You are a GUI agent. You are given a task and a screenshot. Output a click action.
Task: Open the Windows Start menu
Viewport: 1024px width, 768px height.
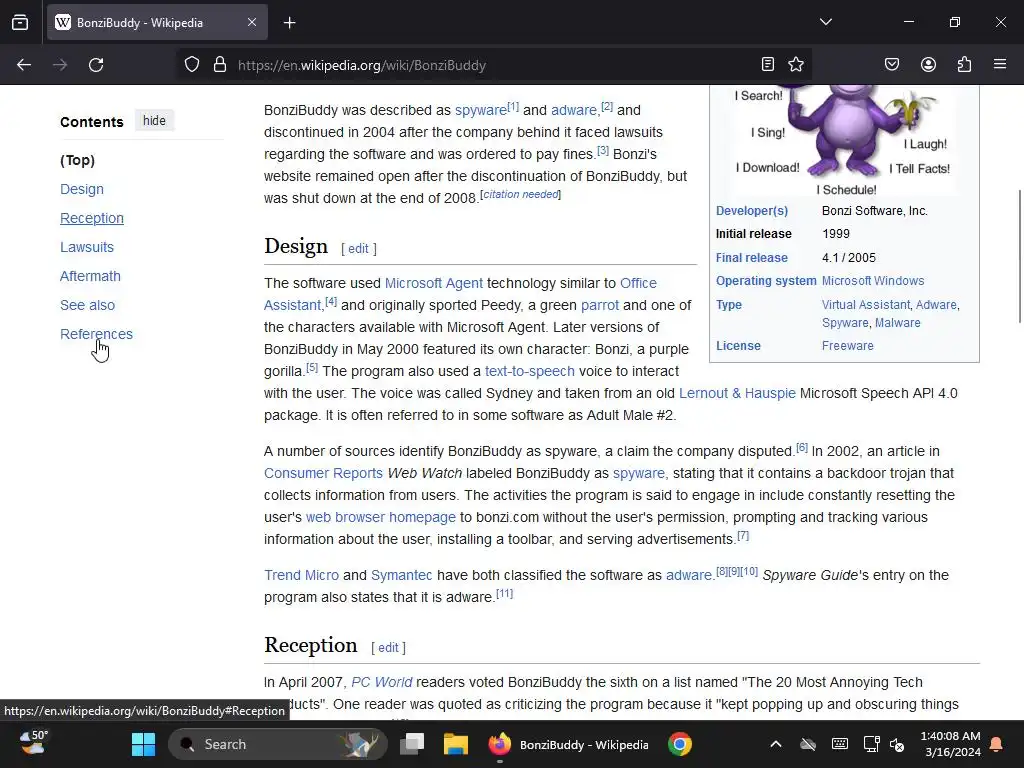[x=143, y=744]
